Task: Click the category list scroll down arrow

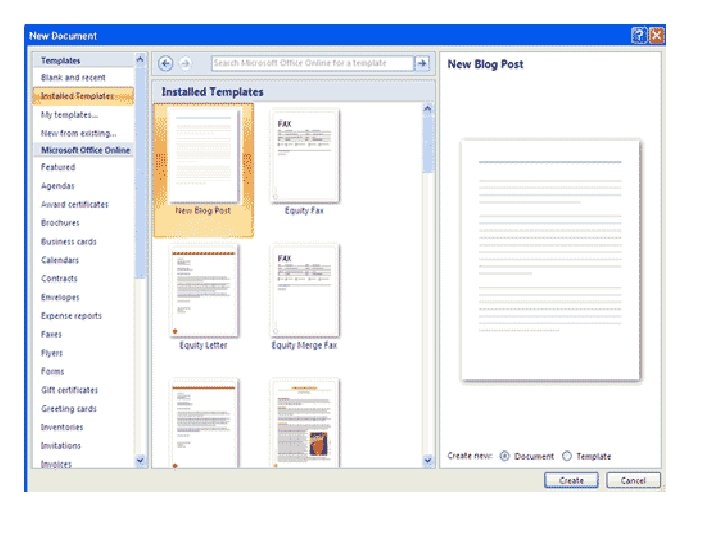Action: (140, 460)
